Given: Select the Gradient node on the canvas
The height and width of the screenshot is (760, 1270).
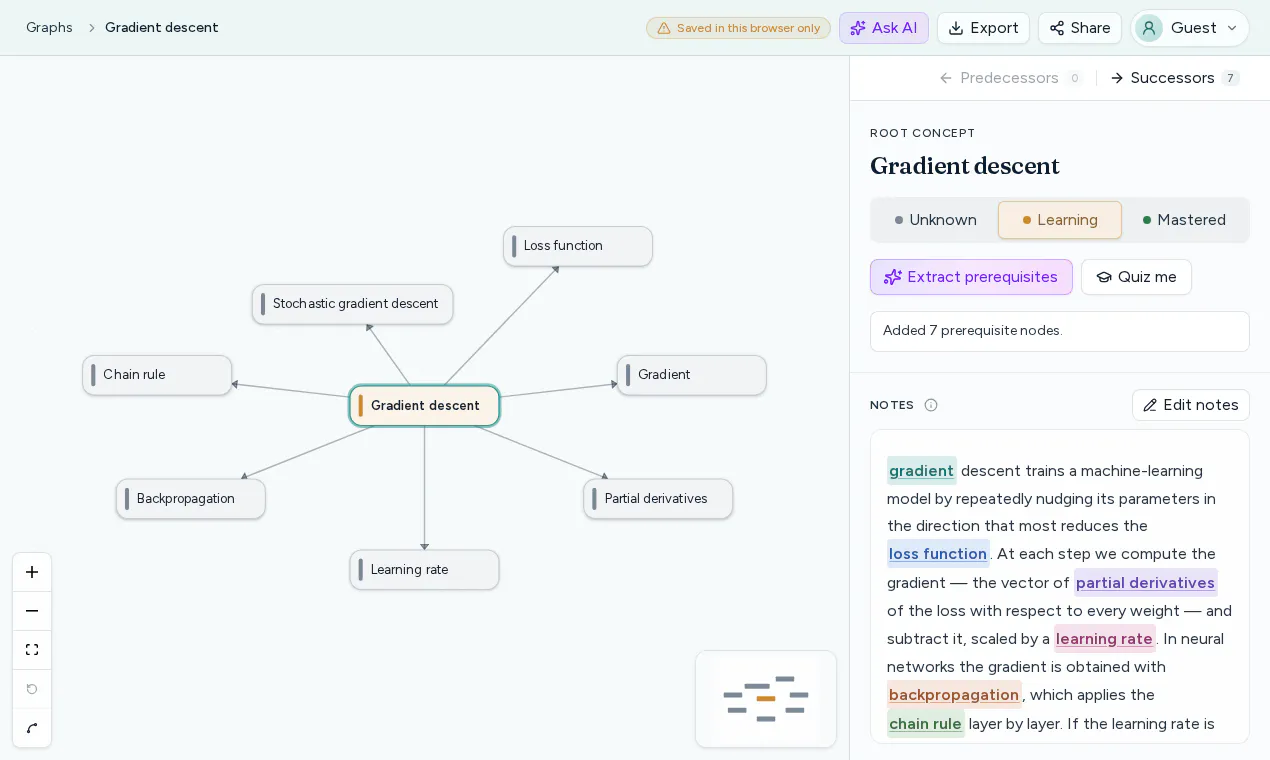Looking at the screenshot, I should [x=692, y=375].
